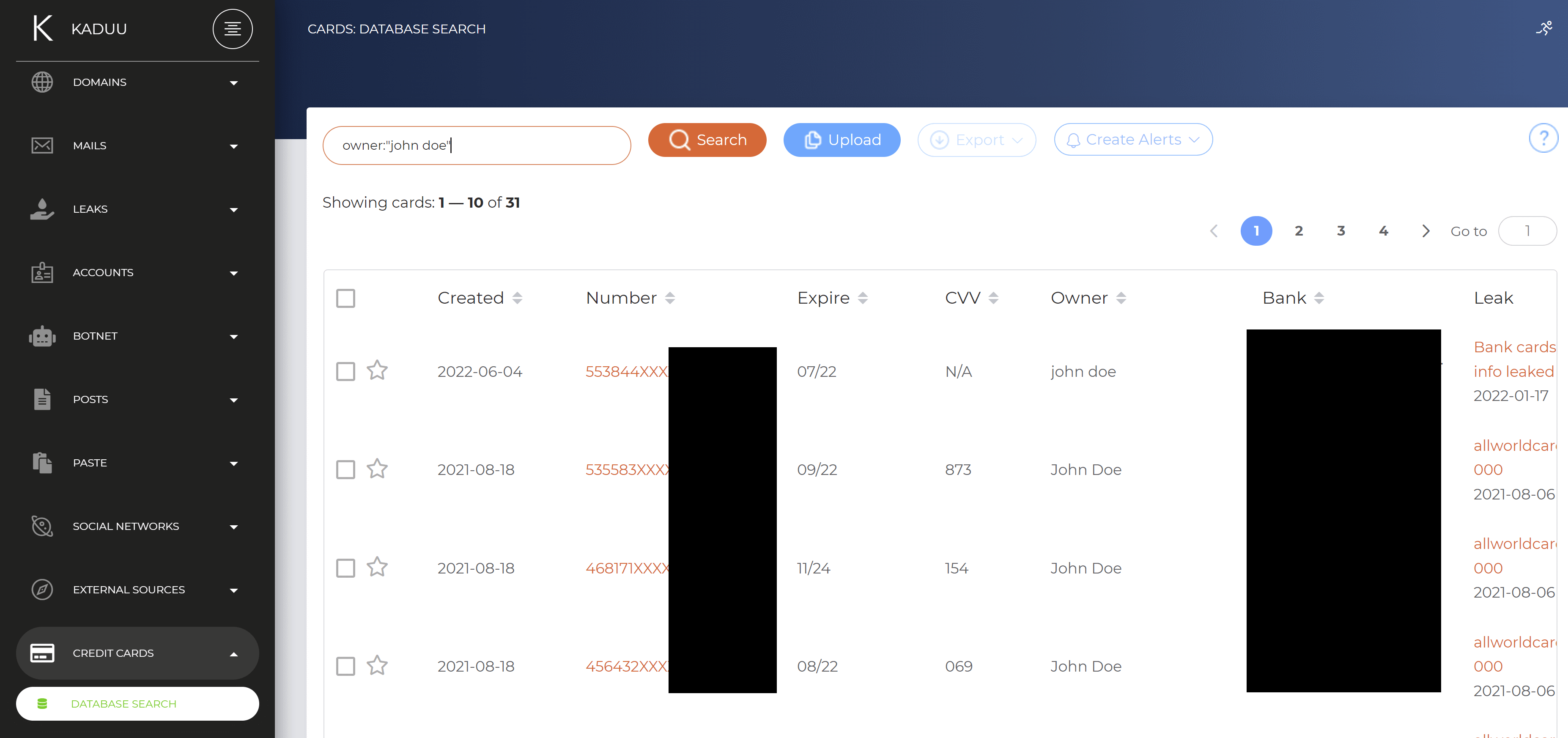Viewport: 1568px width, 738px height.
Task: Star the 468171 card row
Action: [x=377, y=567]
